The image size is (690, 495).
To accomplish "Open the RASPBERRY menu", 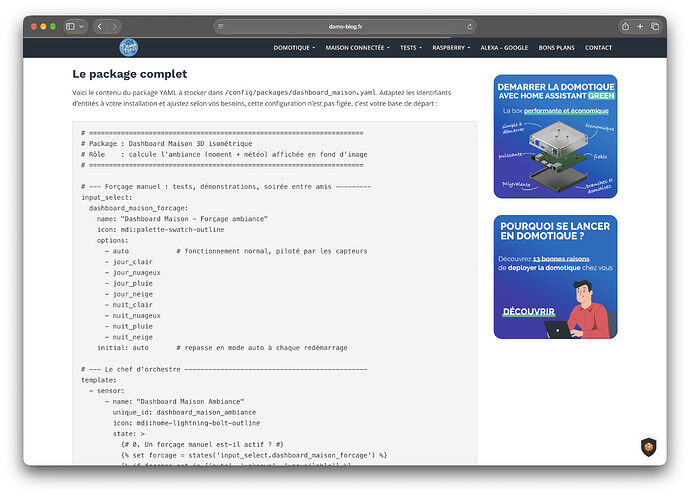I will click(x=451, y=48).
